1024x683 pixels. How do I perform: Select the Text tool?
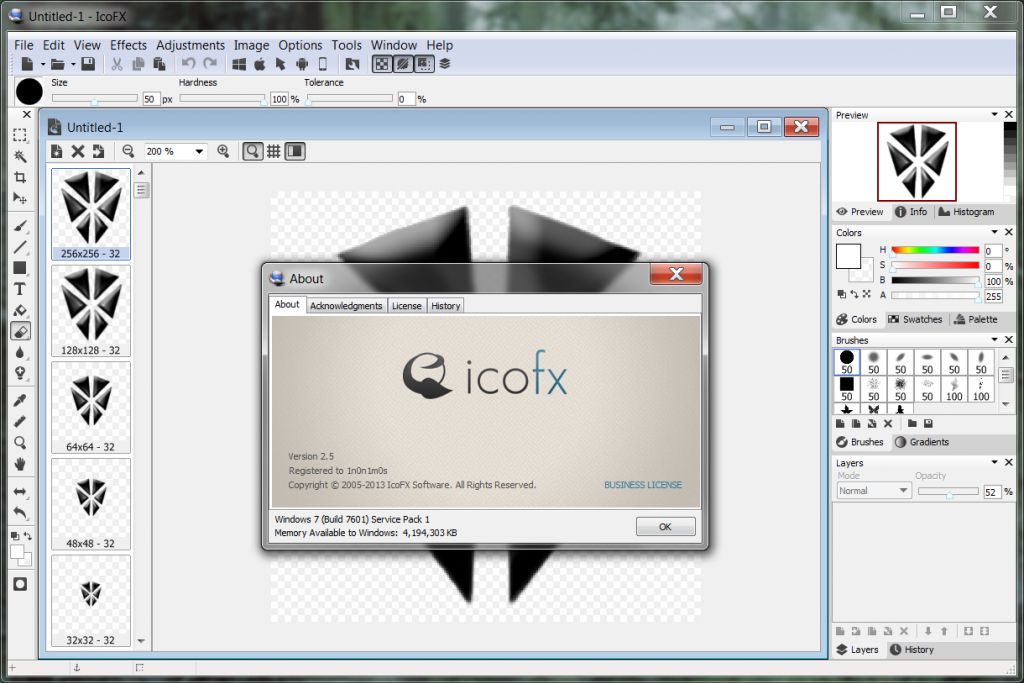click(x=21, y=287)
